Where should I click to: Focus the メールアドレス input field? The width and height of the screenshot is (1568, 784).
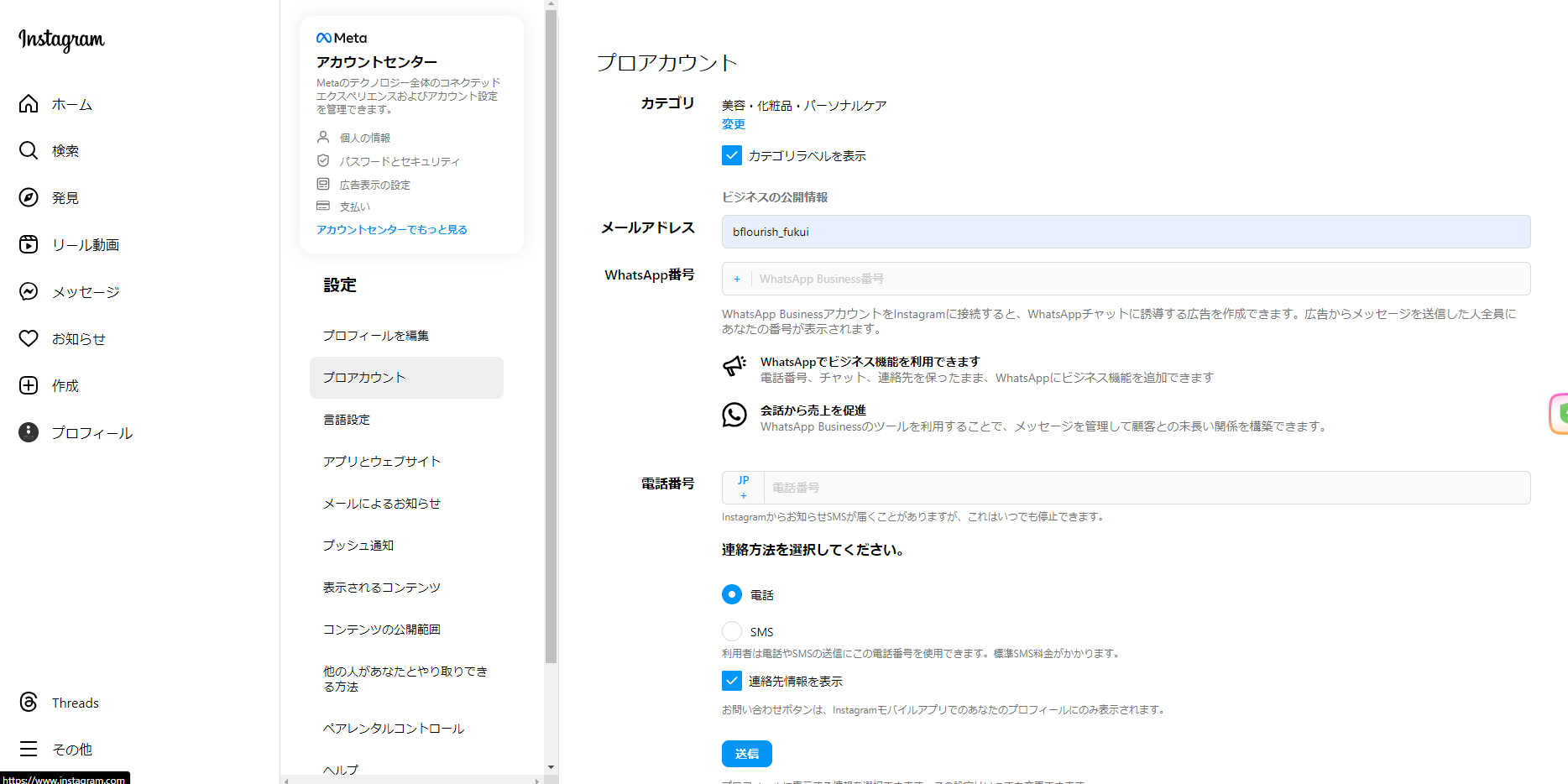[x=1126, y=232]
